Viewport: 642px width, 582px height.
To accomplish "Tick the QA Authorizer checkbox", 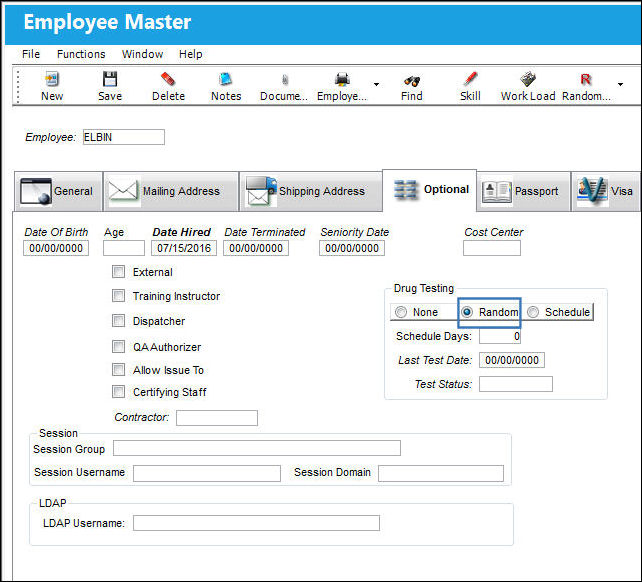I will [118, 346].
